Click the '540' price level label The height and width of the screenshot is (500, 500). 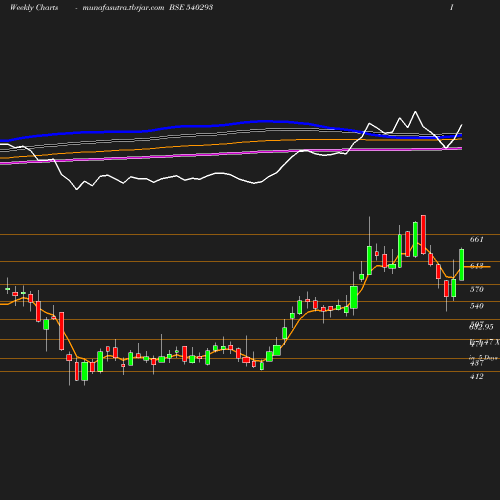point(476,306)
